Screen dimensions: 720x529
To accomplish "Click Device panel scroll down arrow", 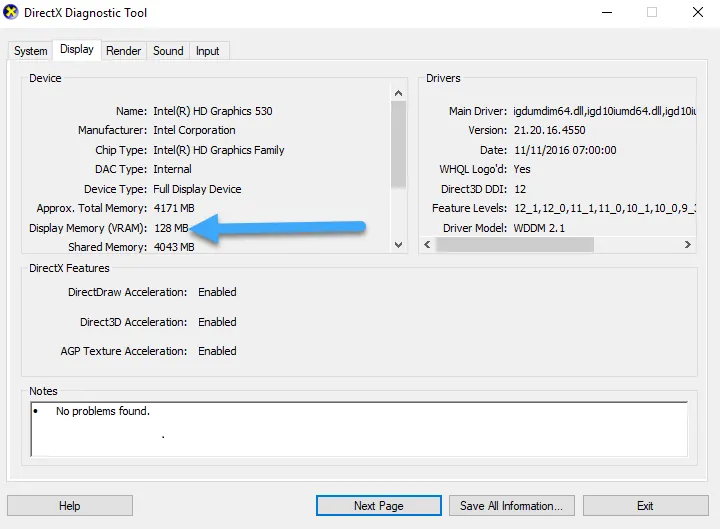I will point(399,245).
